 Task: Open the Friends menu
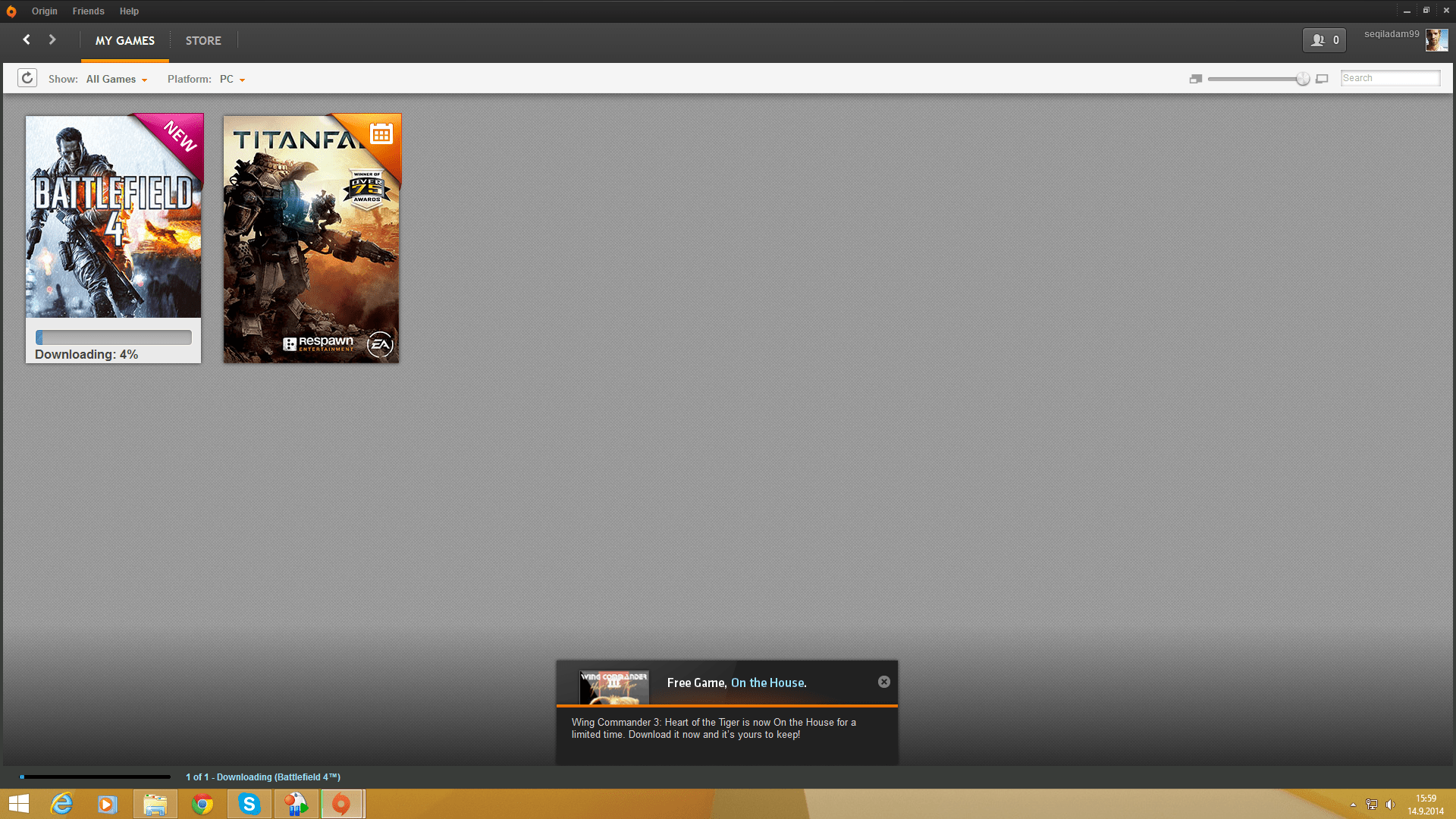(x=88, y=11)
